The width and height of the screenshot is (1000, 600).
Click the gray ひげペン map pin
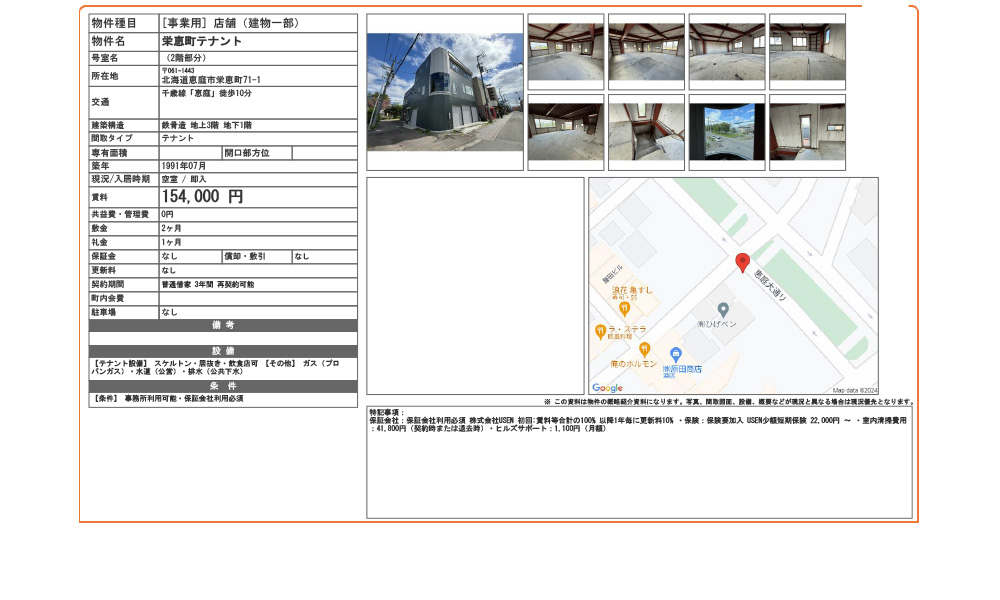723,310
